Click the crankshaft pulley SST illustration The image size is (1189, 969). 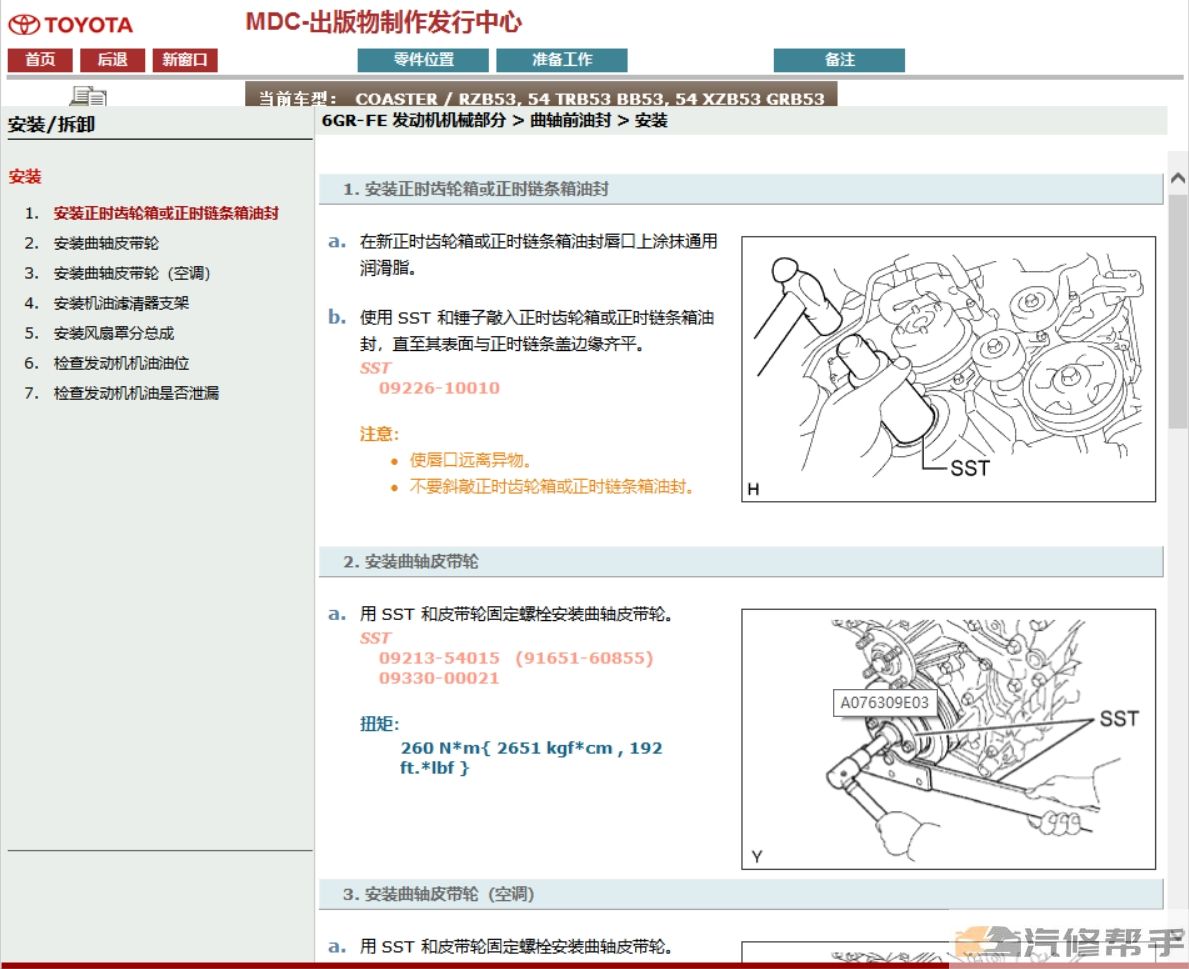coord(949,739)
